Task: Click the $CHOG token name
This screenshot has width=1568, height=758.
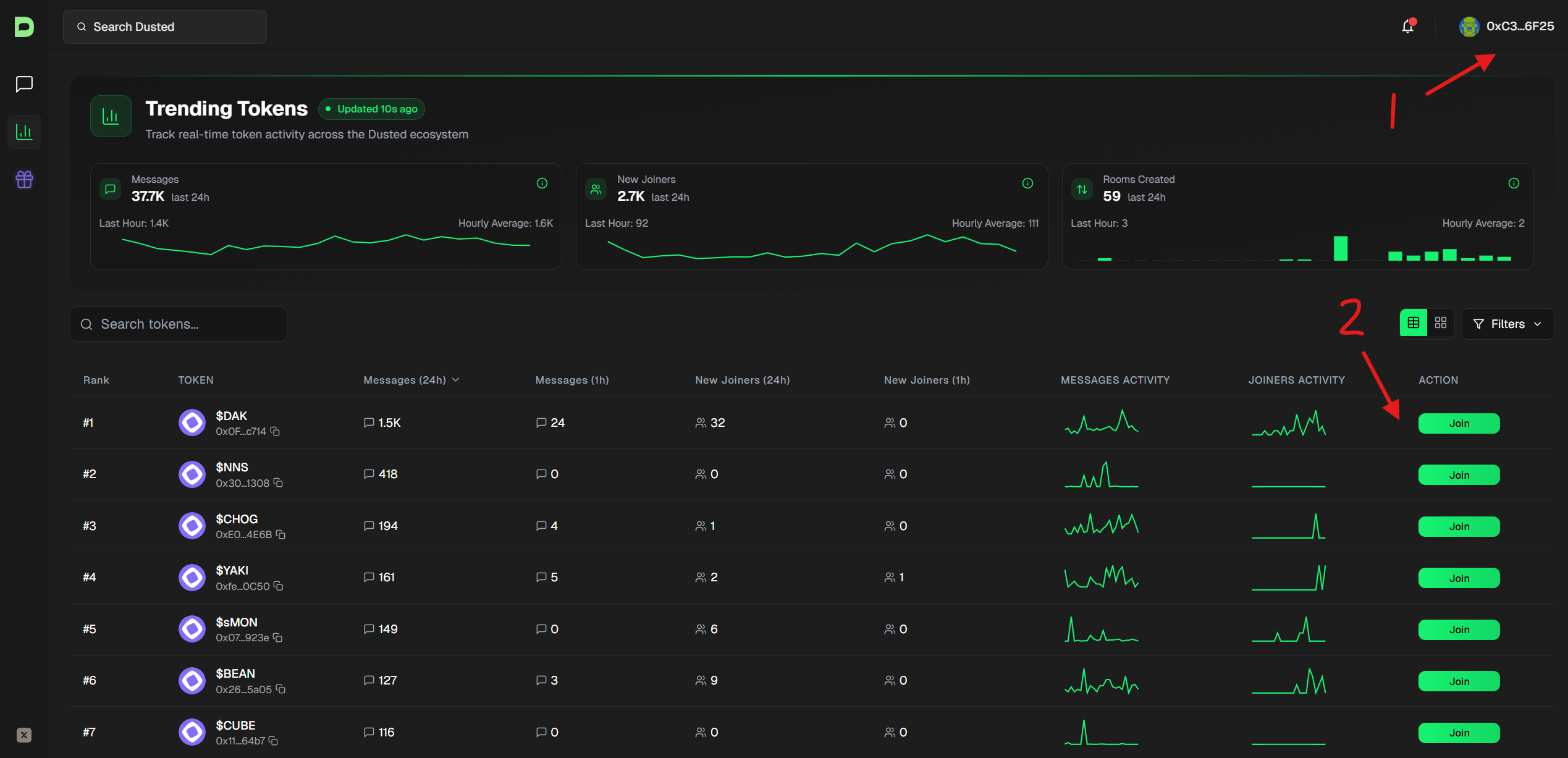Action: pyautogui.click(x=237, y=519)
